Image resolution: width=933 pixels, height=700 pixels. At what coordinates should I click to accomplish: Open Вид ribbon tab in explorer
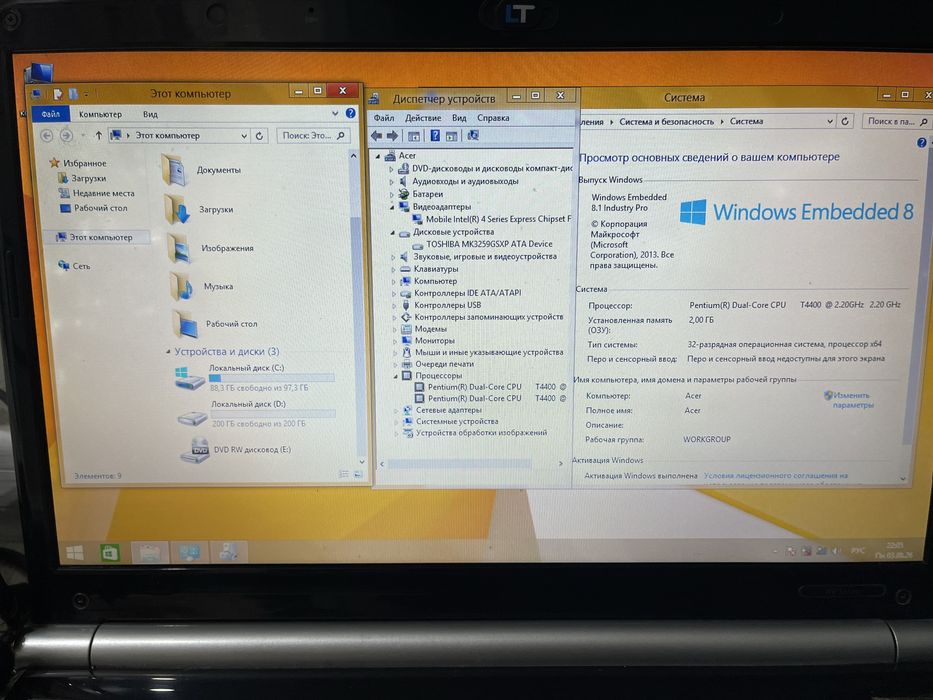pos(150,114)
